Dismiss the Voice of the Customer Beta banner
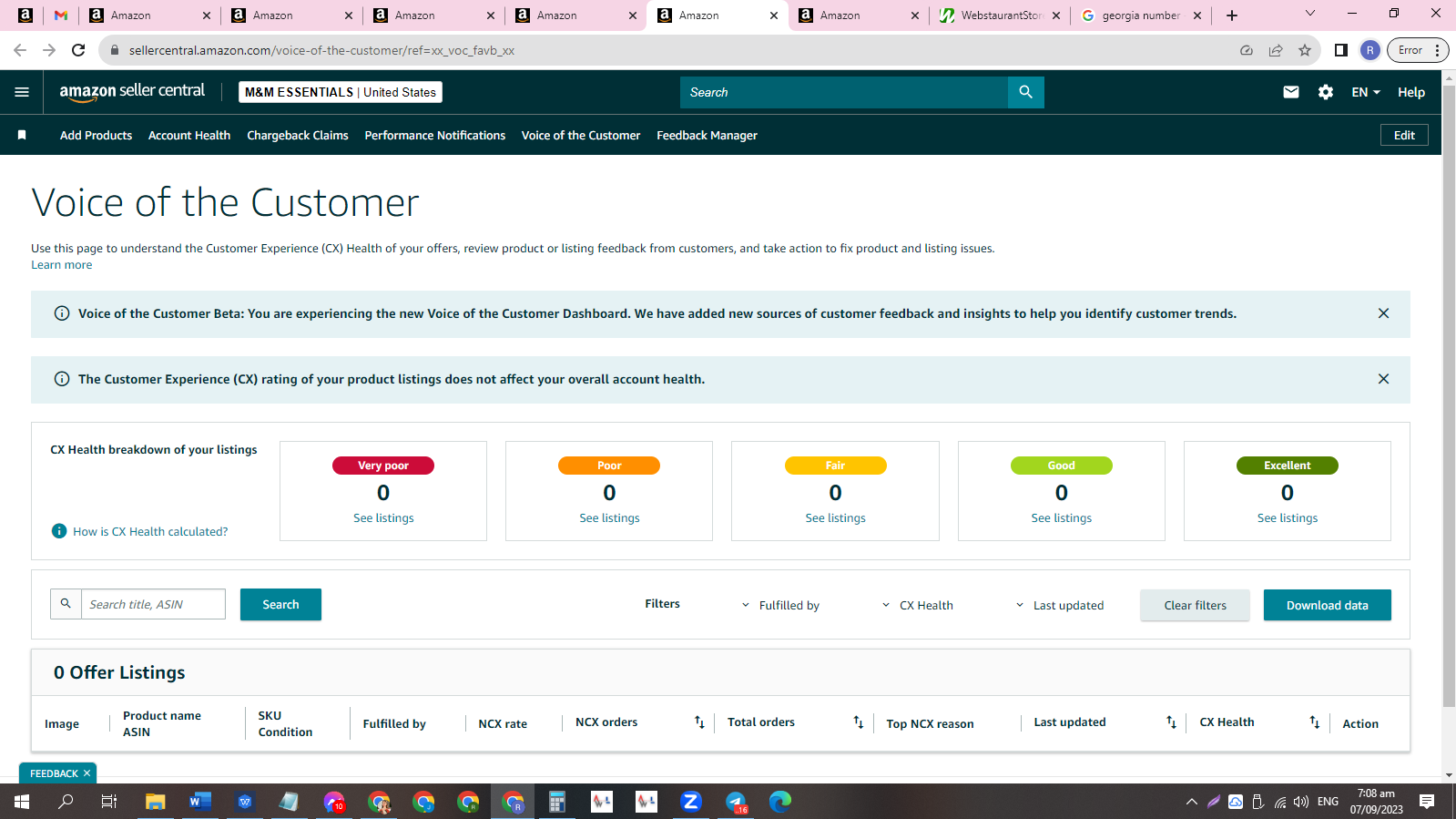The image size is (1456, 819). [x=1383, y=313]
